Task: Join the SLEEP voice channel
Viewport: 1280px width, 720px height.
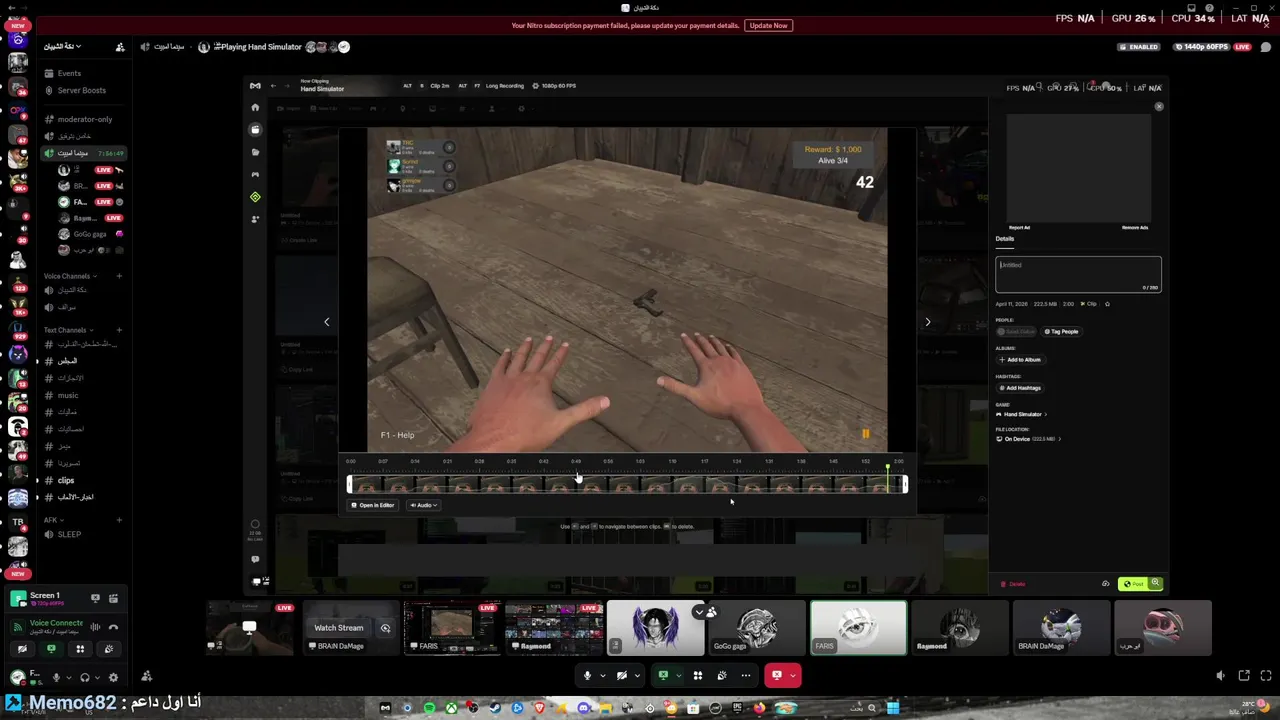Action: click(69, 534)
